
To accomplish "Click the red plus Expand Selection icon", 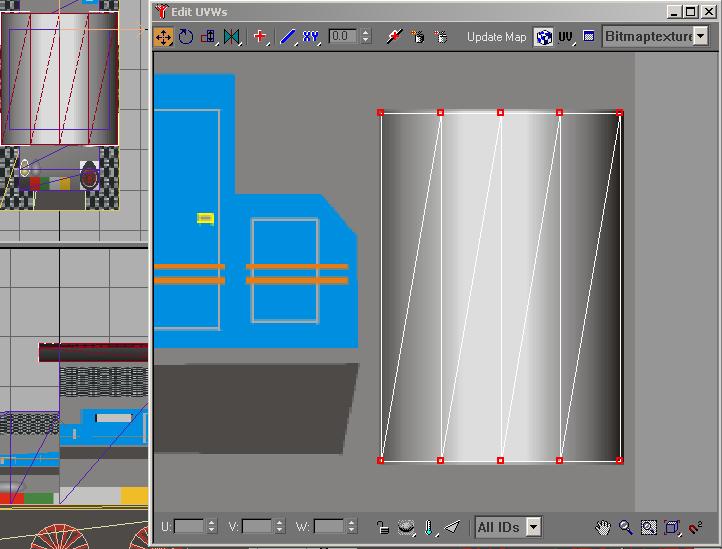I will (x=260, y=36).
